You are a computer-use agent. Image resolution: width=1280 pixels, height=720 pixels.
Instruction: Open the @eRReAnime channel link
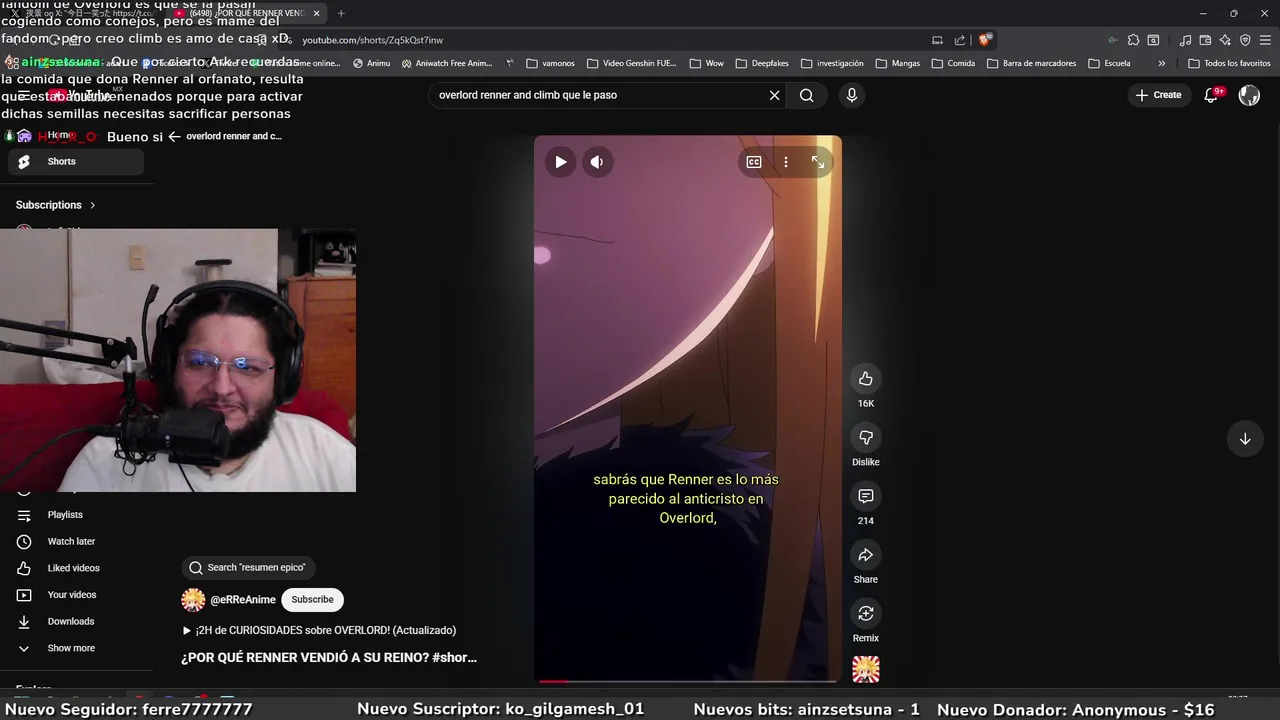pyautogui.click(x=243, y=600)
